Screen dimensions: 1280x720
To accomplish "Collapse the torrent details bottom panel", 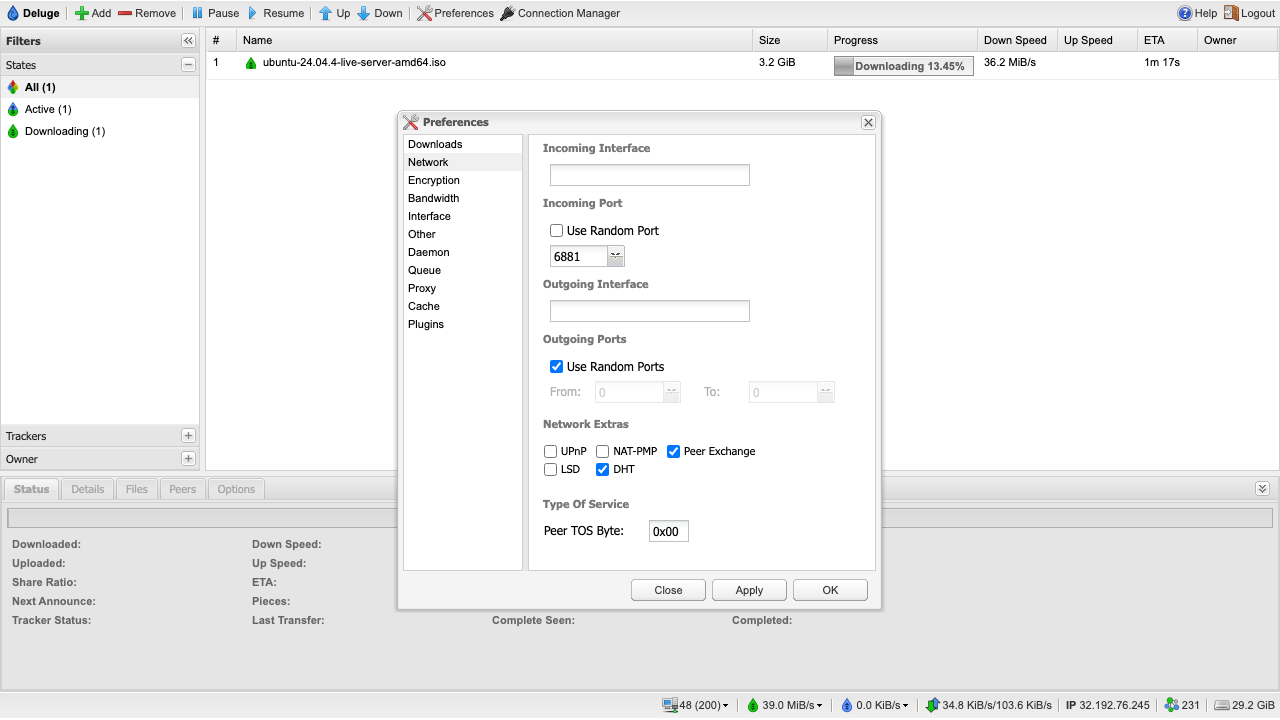I will [1262, 488].
